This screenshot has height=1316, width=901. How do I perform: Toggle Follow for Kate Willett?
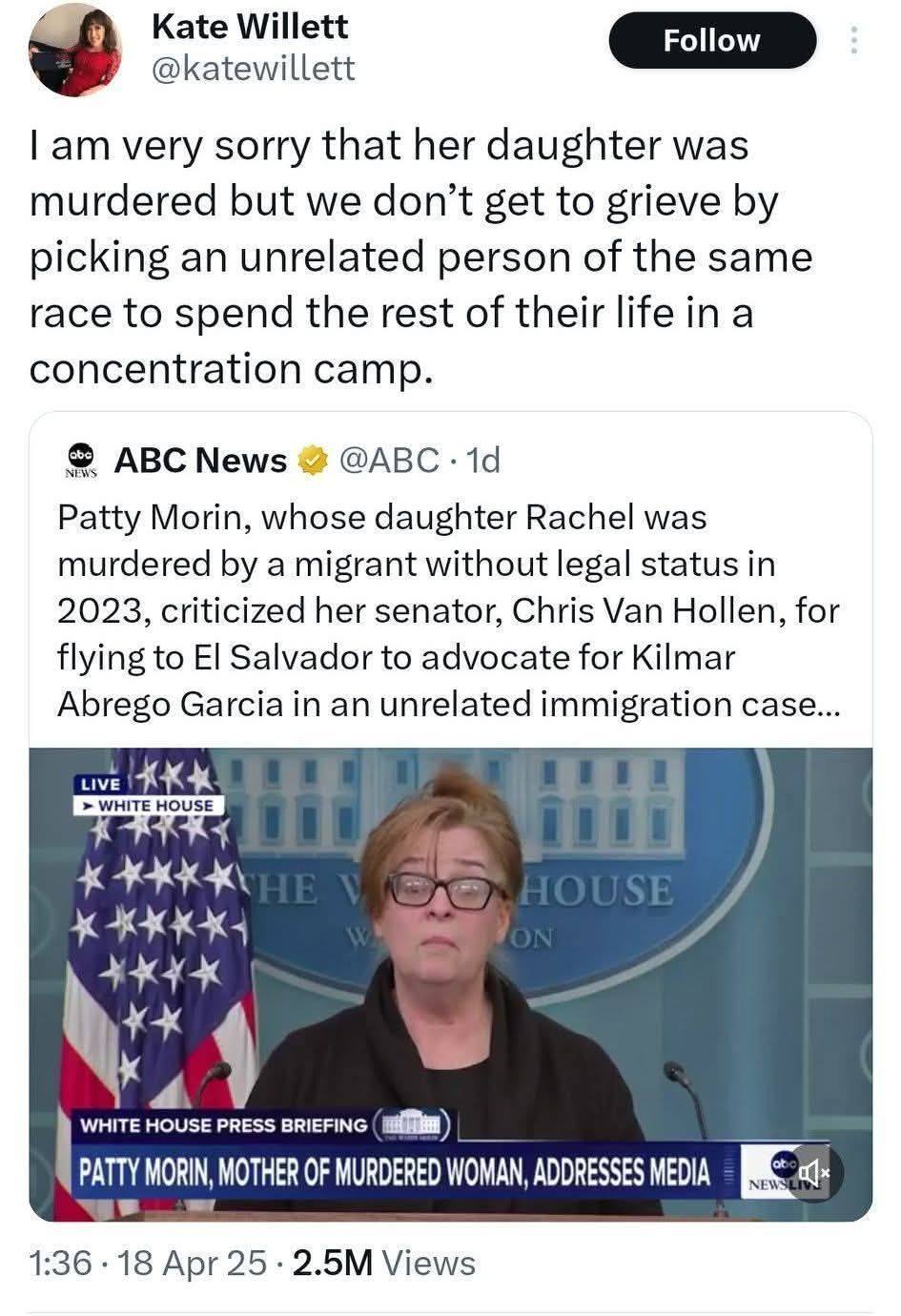[712, 40]
